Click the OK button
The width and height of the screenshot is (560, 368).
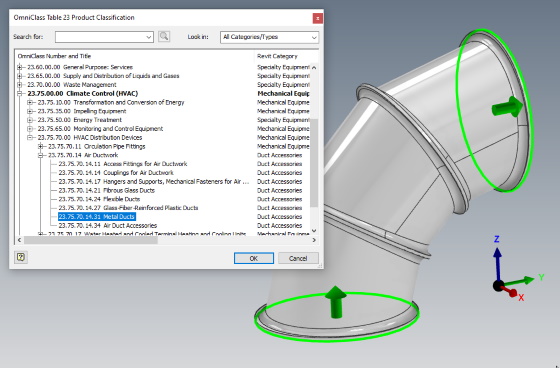(x=254, y=258)
